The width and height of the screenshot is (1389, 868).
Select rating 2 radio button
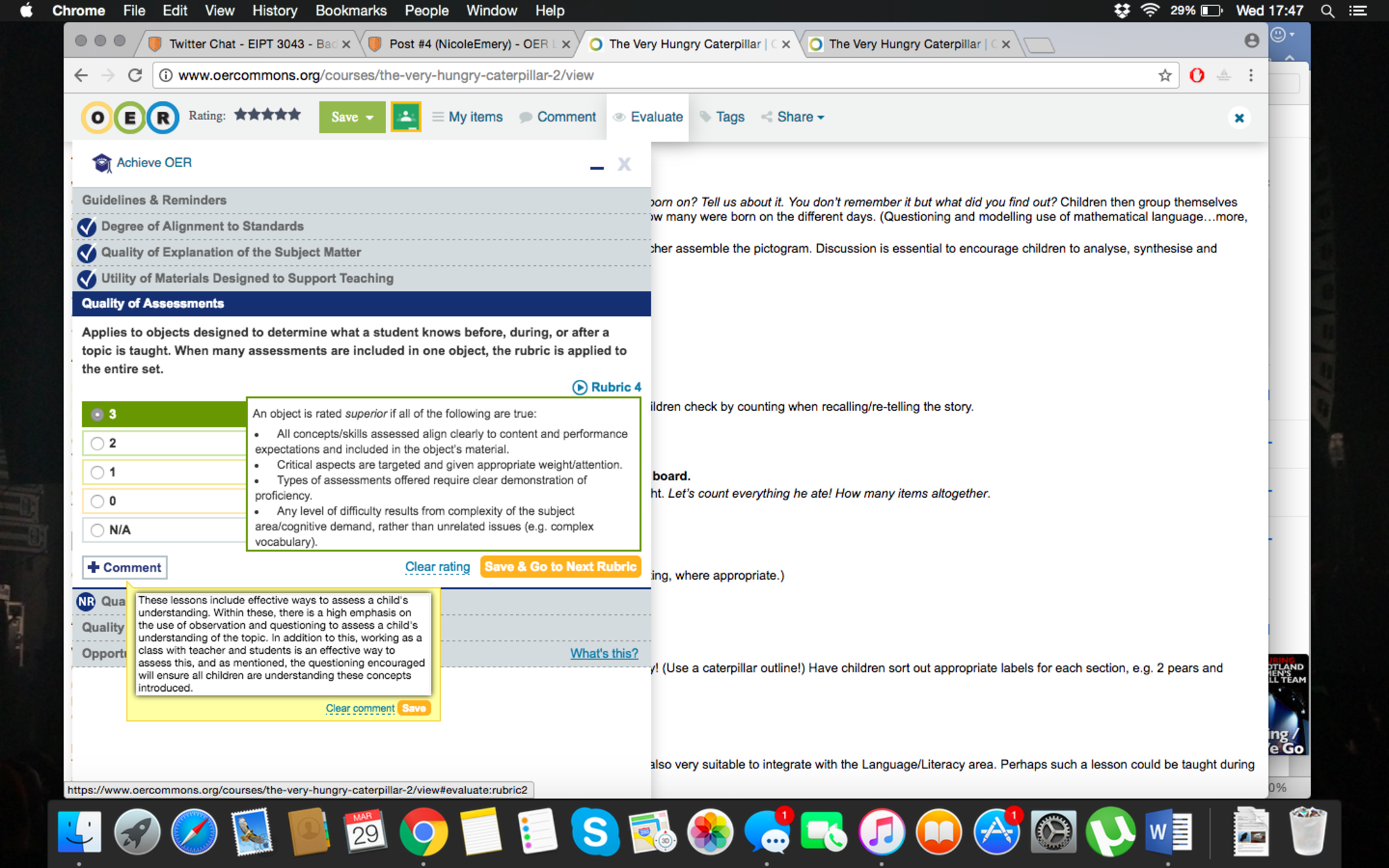coord(98,443)
